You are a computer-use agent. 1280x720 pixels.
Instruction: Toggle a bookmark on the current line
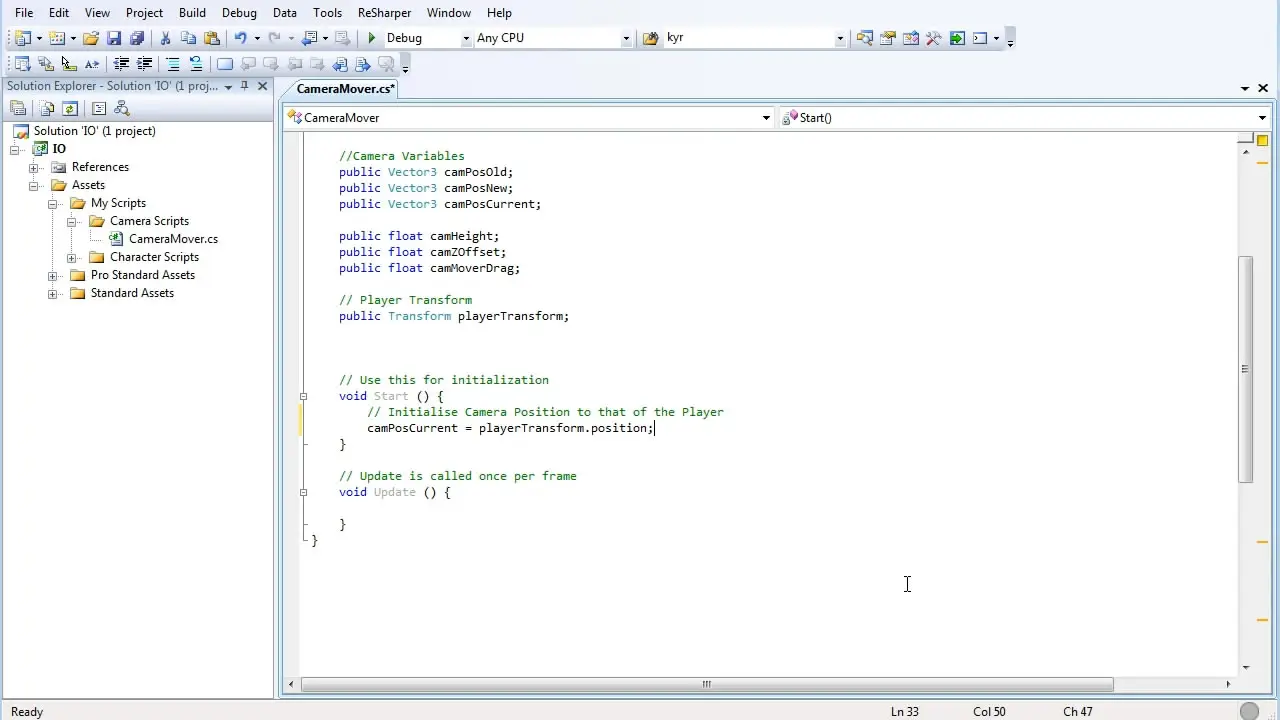(x=225, y=64)
